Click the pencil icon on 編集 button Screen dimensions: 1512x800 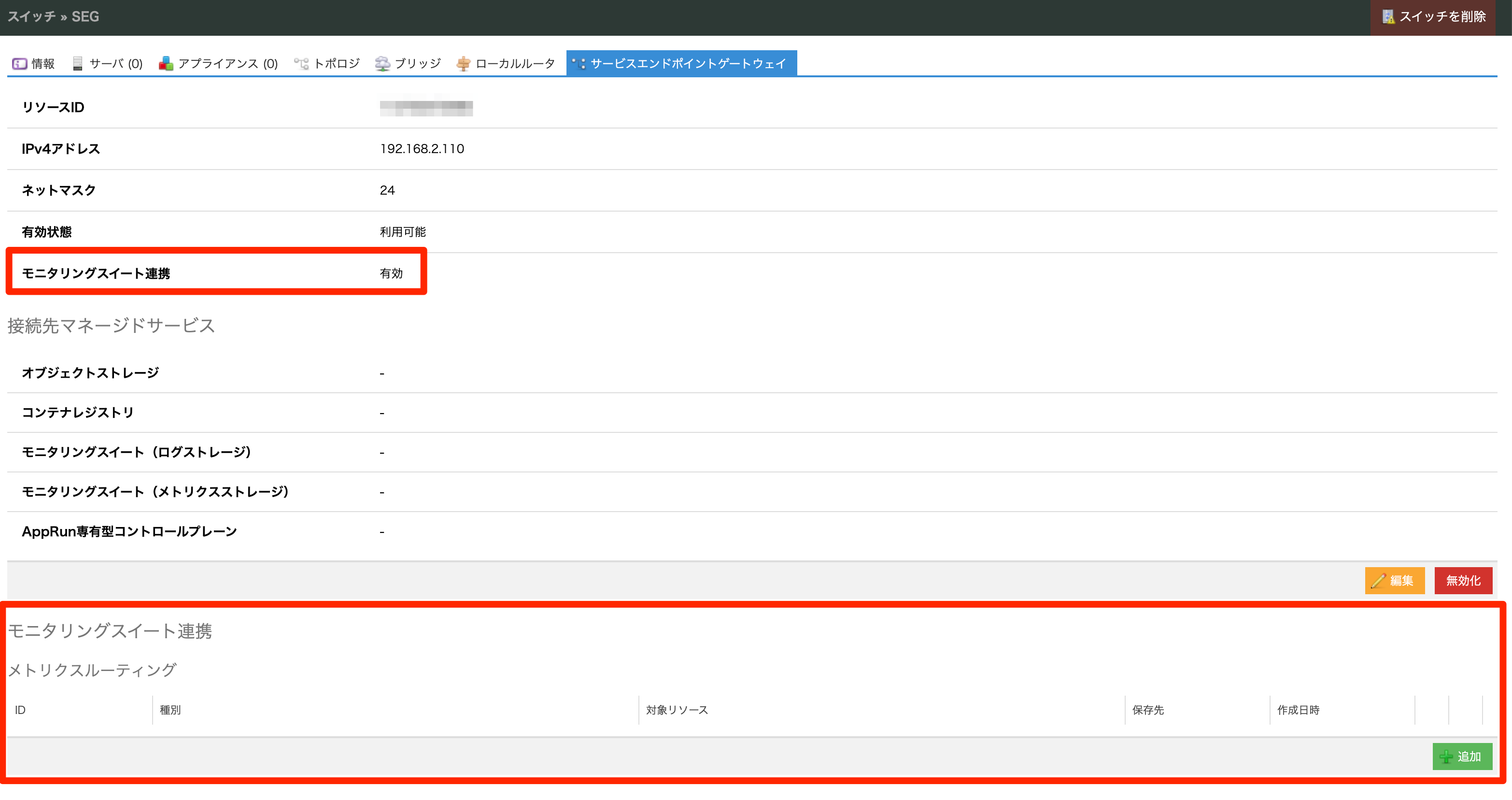[x=1378, y=581]
